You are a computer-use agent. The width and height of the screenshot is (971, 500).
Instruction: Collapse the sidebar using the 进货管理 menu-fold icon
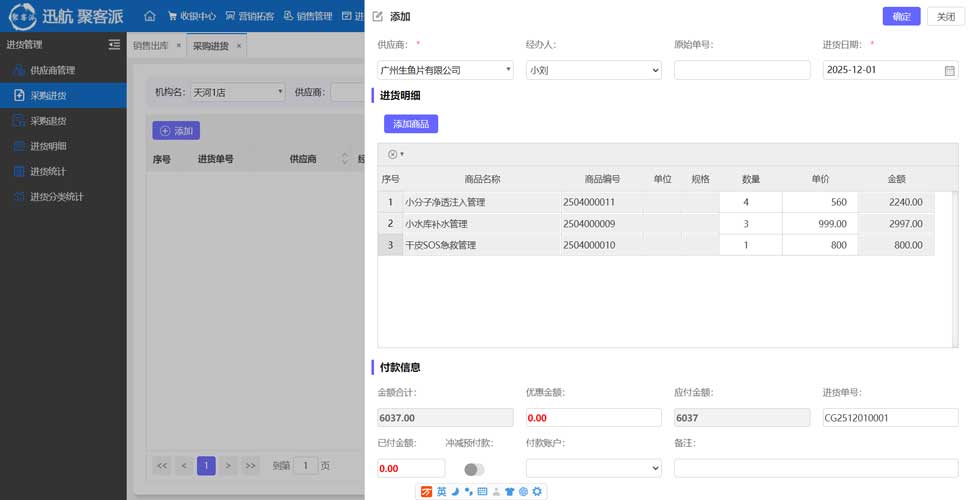[x=114, y=45]
